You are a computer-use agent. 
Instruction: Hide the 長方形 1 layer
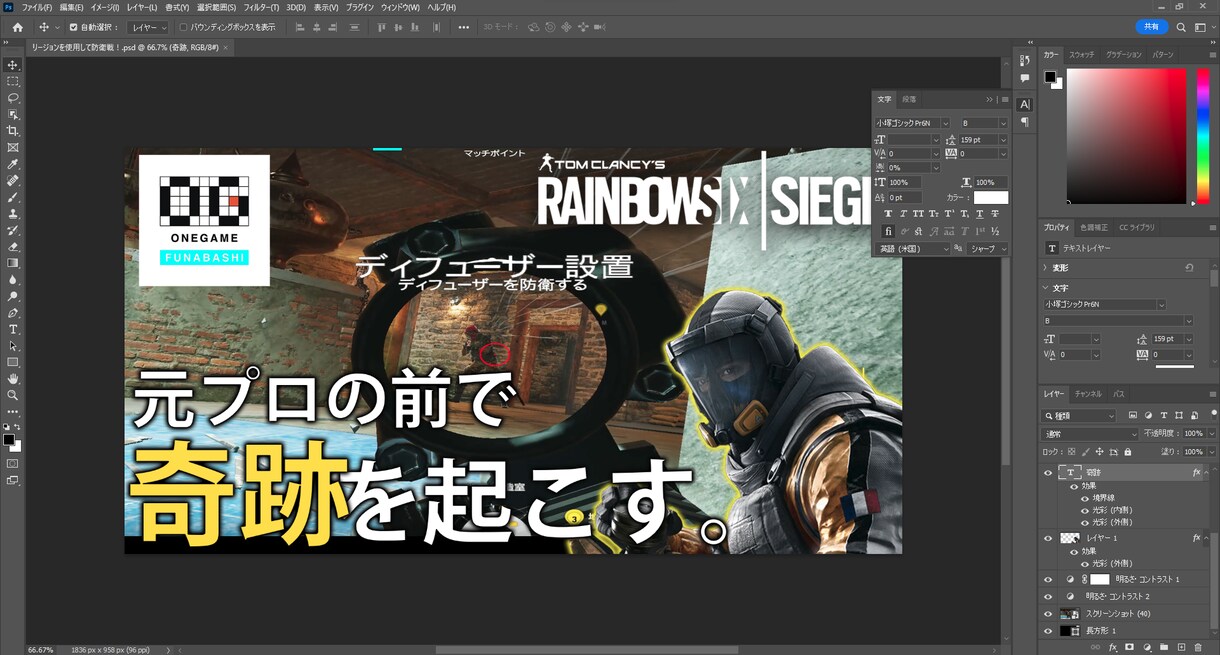(1048, 631)
